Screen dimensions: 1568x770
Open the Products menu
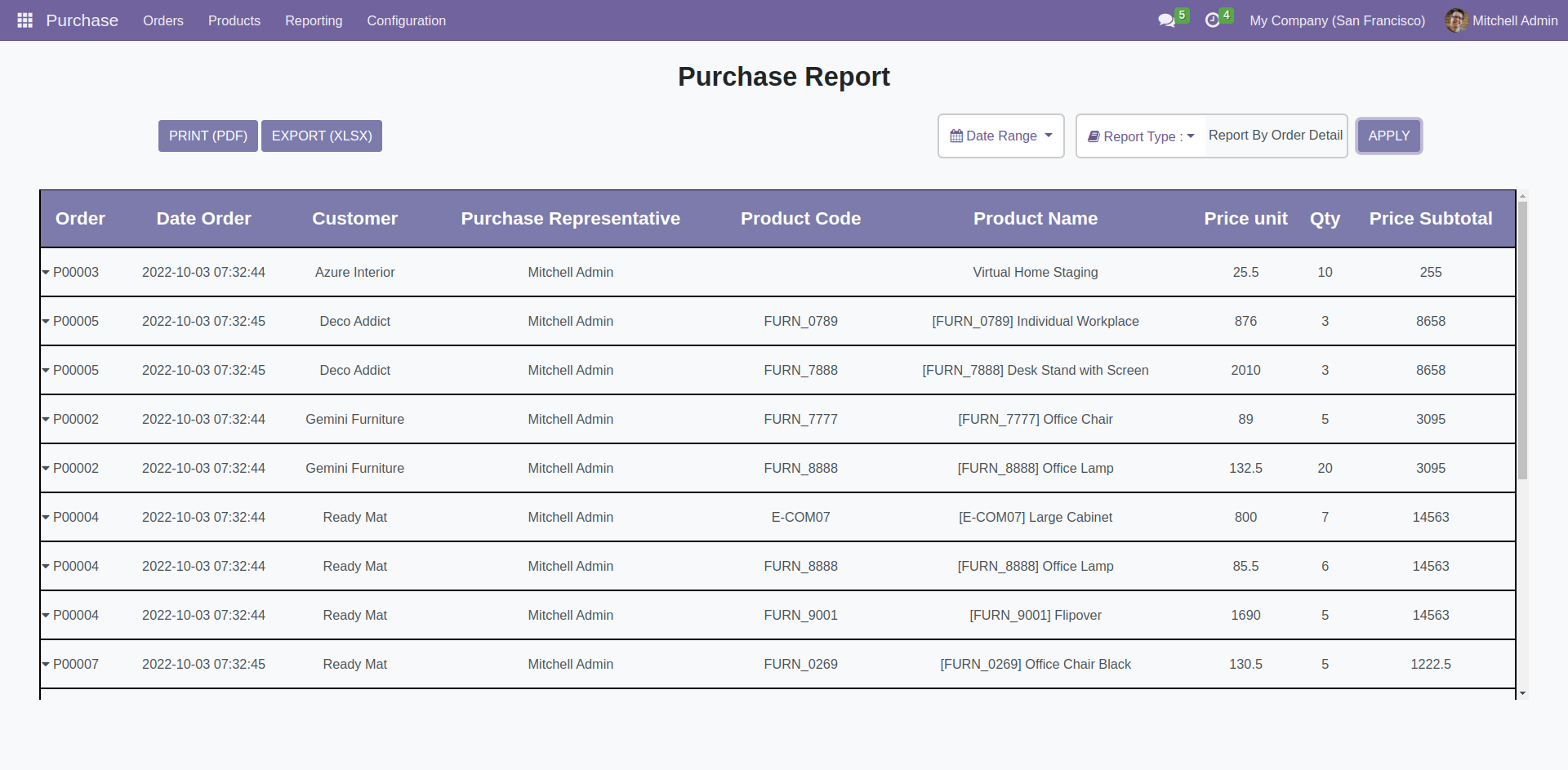[234, 20]
